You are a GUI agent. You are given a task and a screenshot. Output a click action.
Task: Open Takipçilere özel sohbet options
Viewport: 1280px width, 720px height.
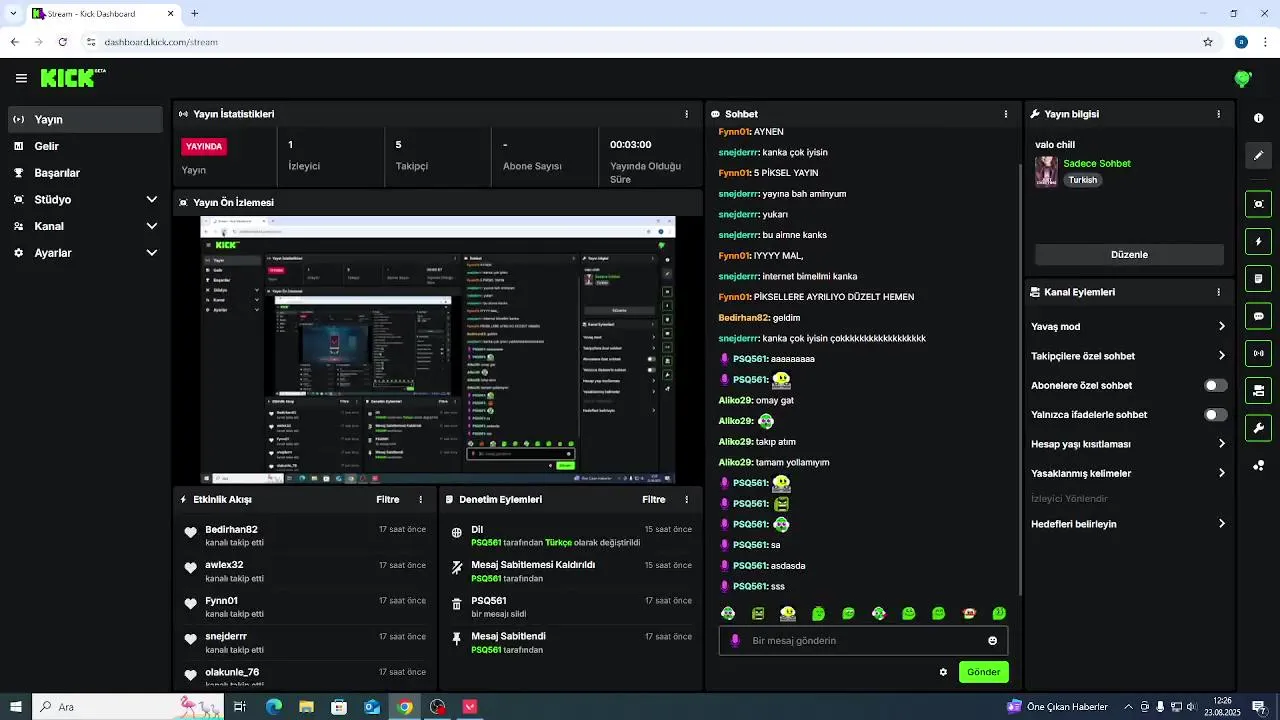(x=1128, y=356)
